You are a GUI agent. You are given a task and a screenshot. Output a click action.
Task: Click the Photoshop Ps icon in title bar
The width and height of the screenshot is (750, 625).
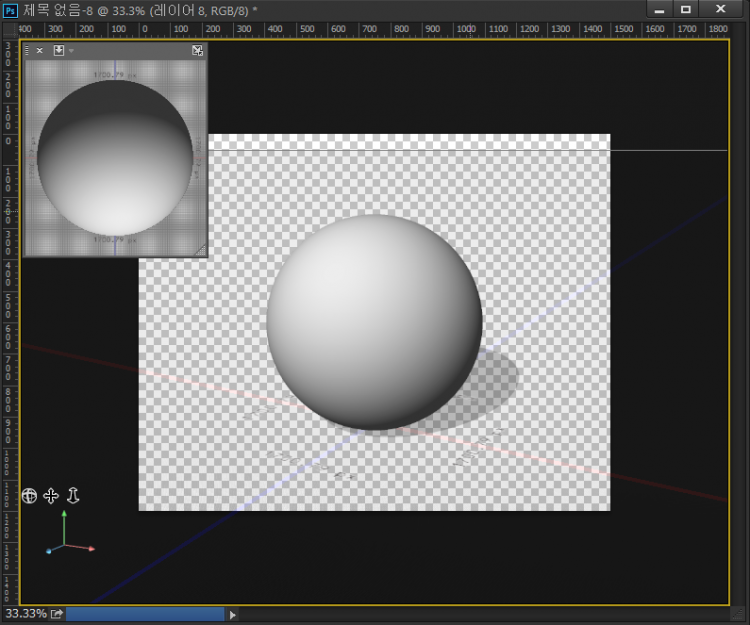[x=10, y=9]
